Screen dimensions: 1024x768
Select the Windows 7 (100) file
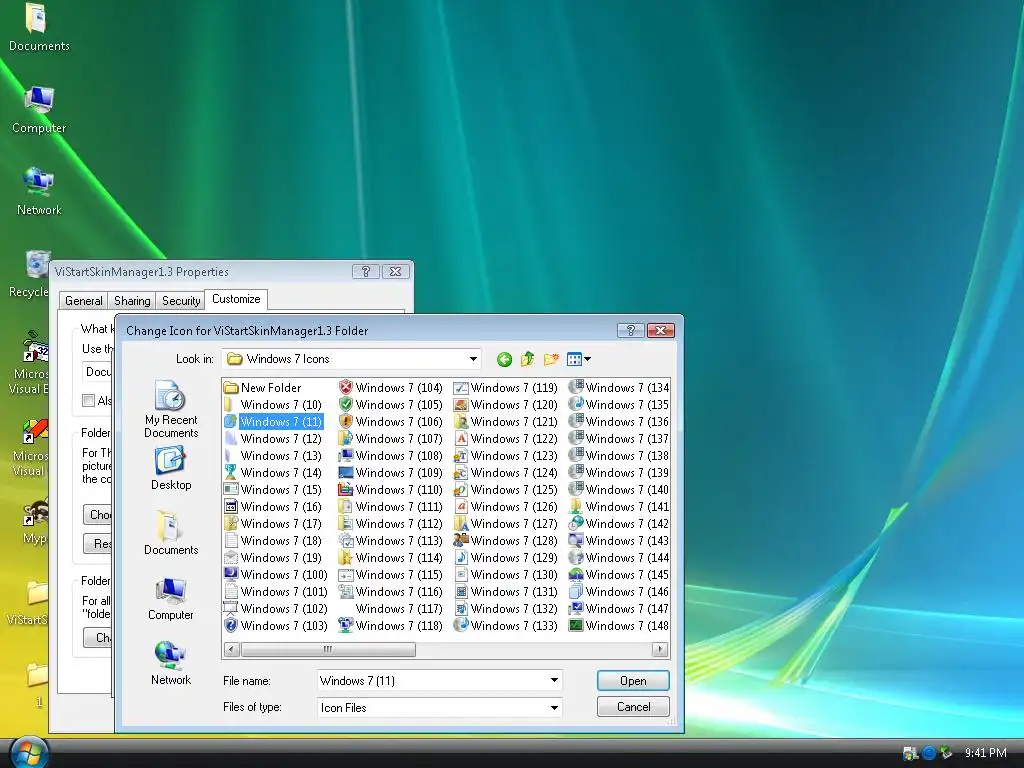click(276, 575)
